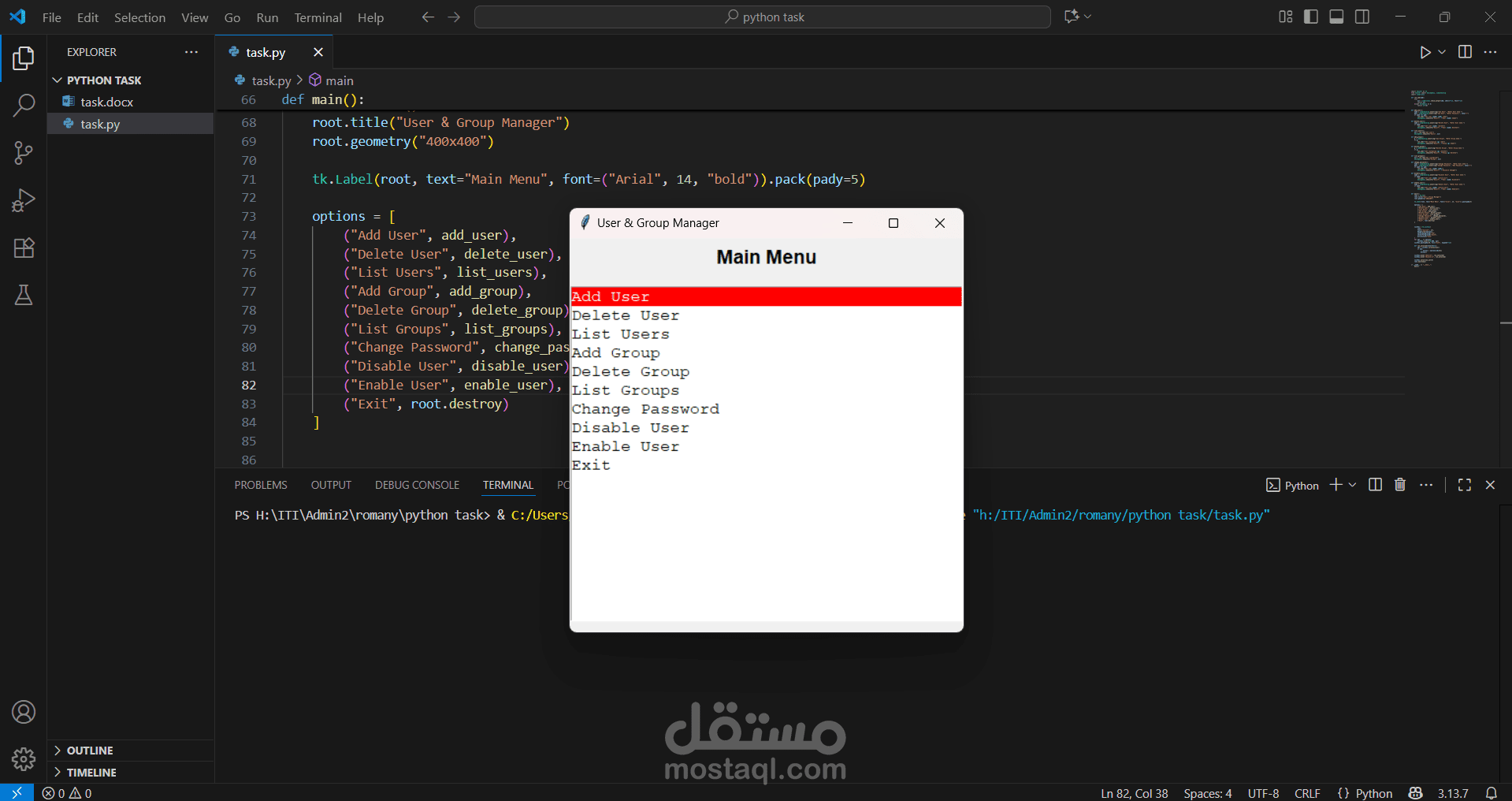Open the Source Control view
Viewport: 1512px width, 801px height.
tap(24, 153)
